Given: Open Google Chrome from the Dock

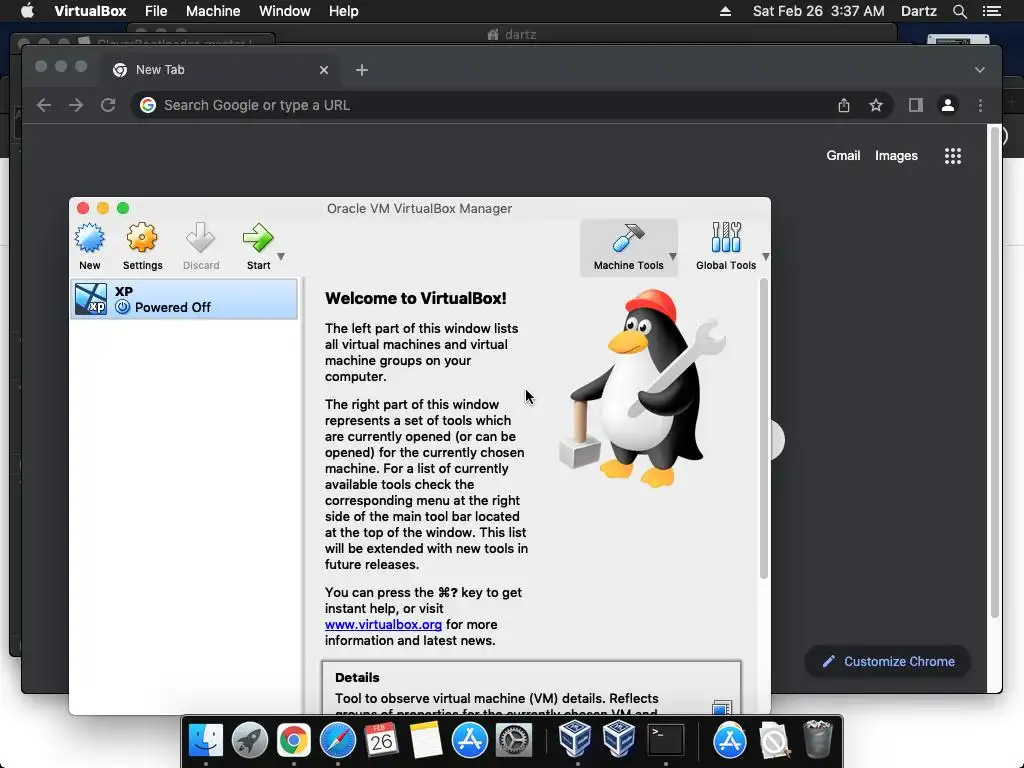Looking at the screenshot, I should coord(294,740).
